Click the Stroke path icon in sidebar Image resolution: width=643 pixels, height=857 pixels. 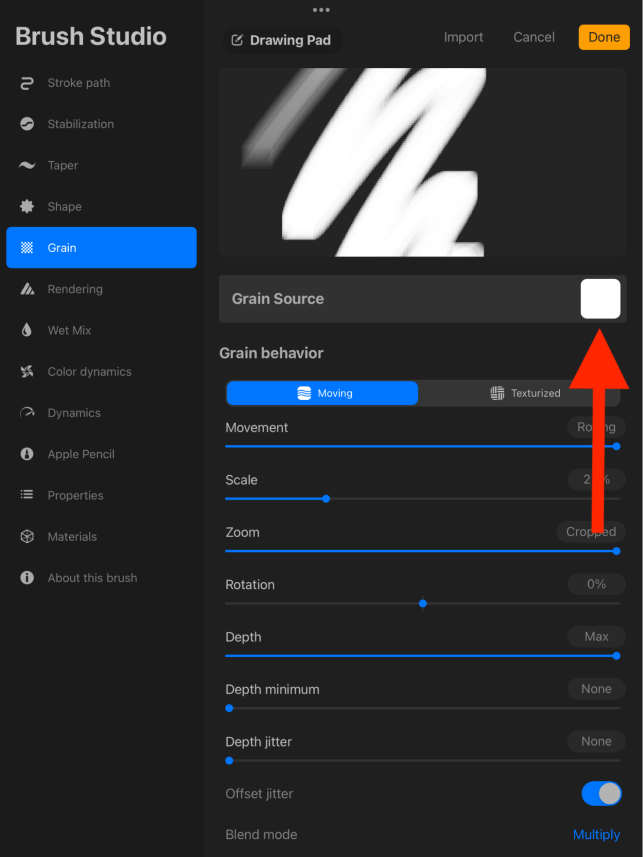point(27,83)
